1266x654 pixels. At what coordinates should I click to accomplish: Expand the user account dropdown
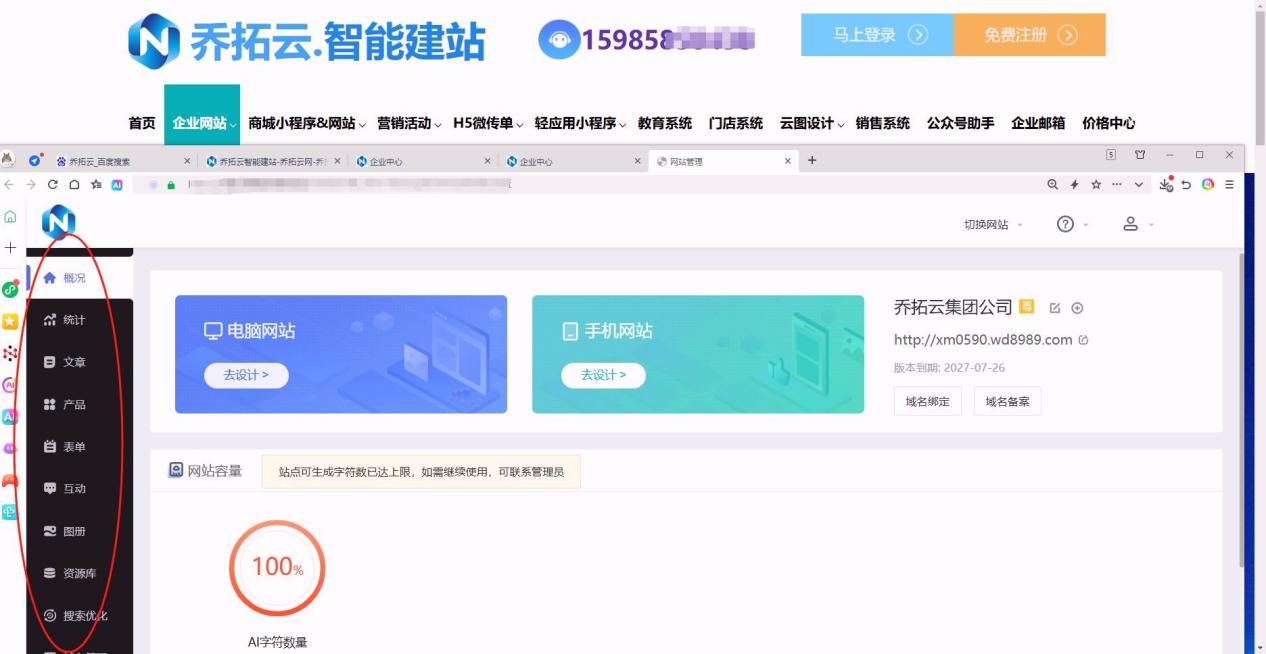(1138, 225)
